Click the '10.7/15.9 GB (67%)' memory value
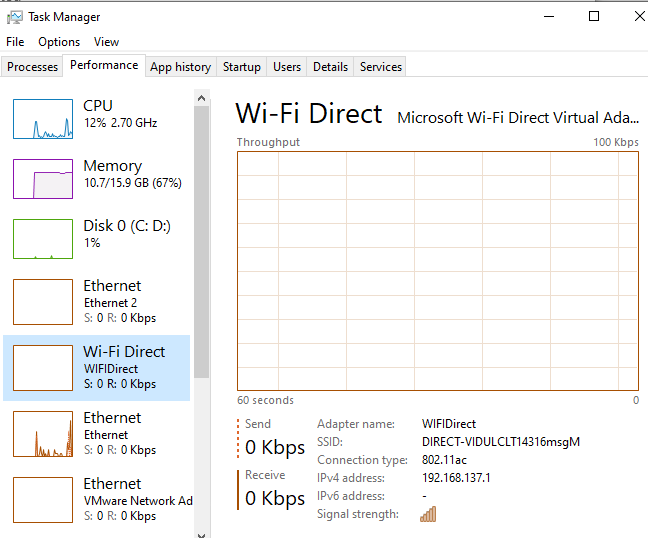This screenshot has width=648, height=538. (x=133, y=183)
